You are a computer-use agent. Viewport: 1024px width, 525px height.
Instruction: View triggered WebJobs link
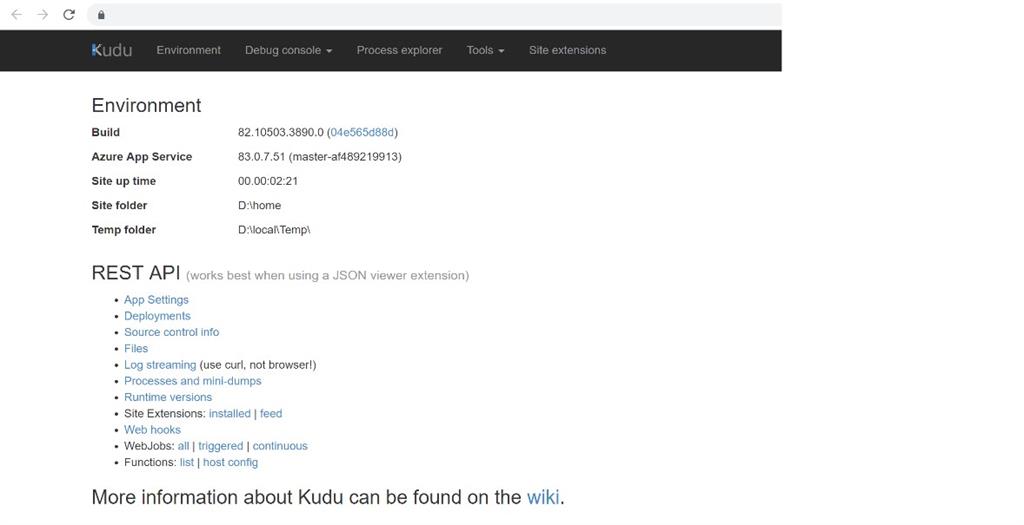(220, 446)
